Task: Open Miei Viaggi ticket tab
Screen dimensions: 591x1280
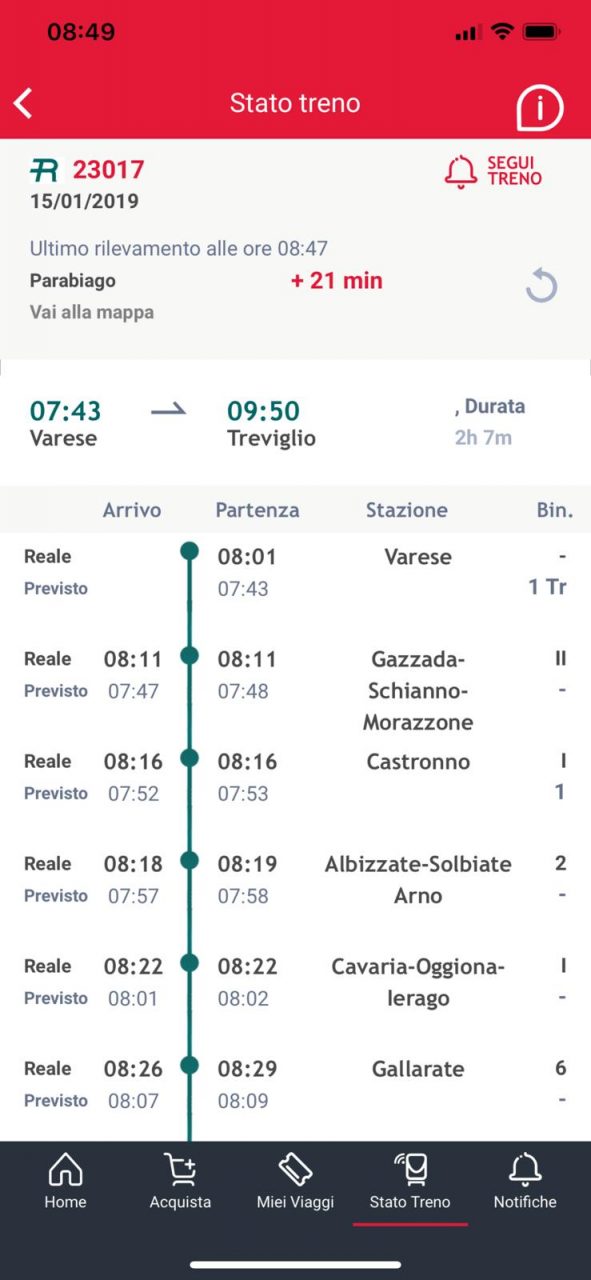Action: pos(295,1181)
